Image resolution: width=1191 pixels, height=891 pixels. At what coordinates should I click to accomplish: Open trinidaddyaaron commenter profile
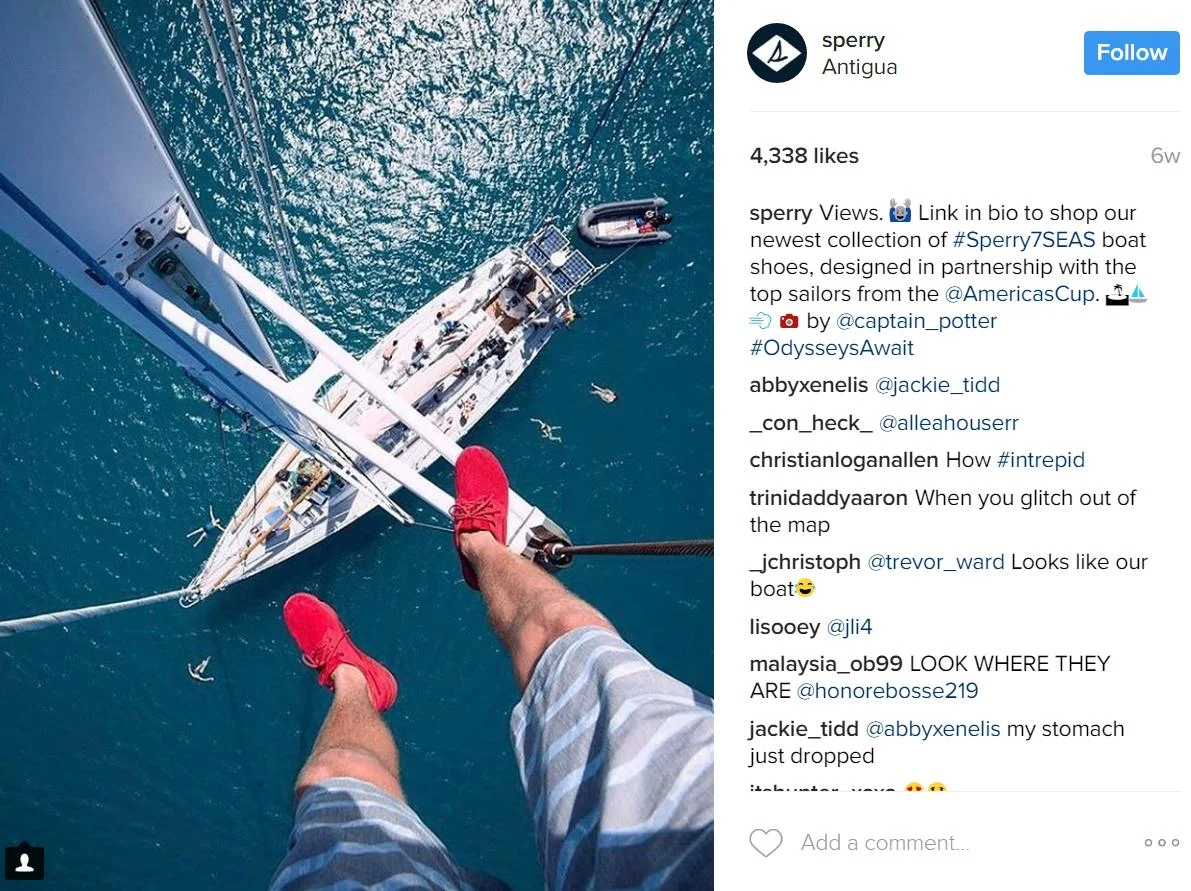(828, 498)
